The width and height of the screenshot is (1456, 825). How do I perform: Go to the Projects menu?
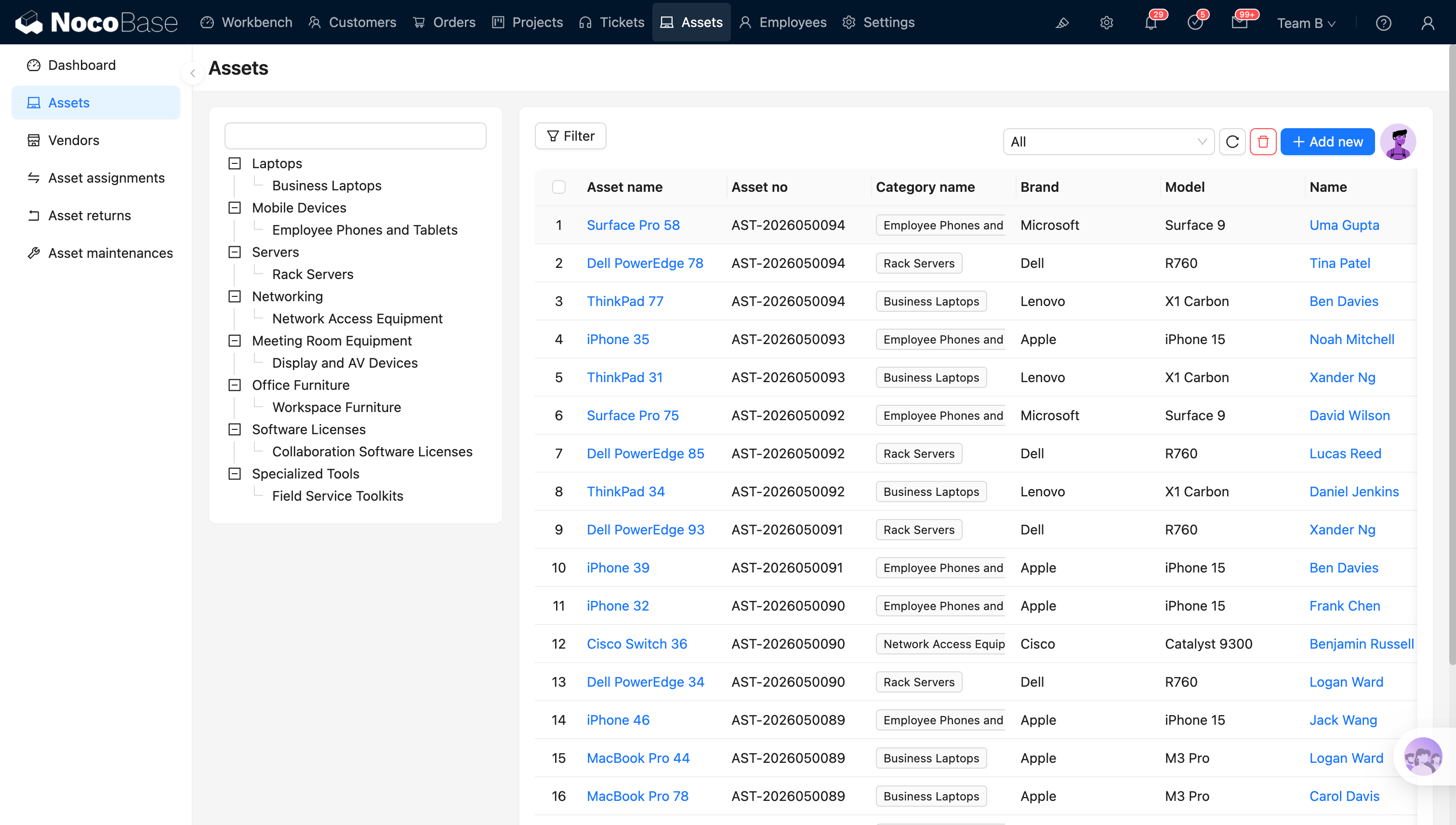pos(528,22)
